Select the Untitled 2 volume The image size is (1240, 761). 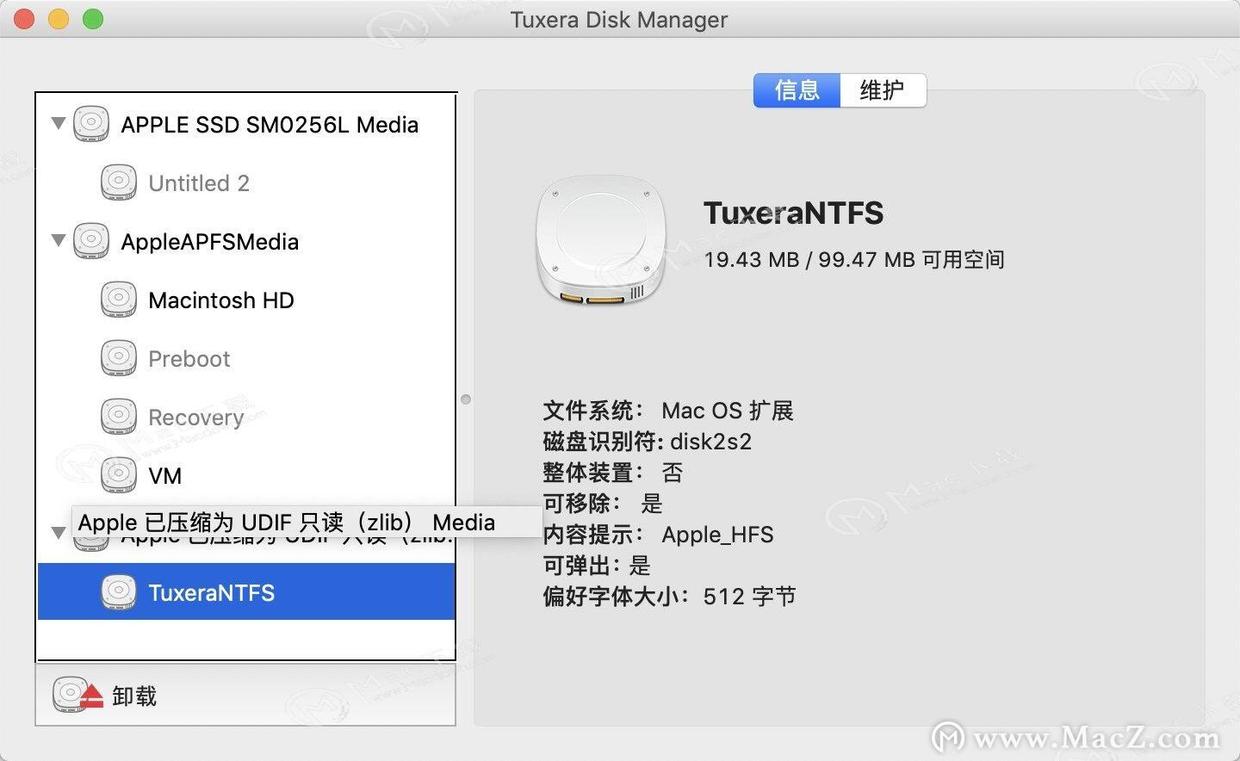click(246, 183)
